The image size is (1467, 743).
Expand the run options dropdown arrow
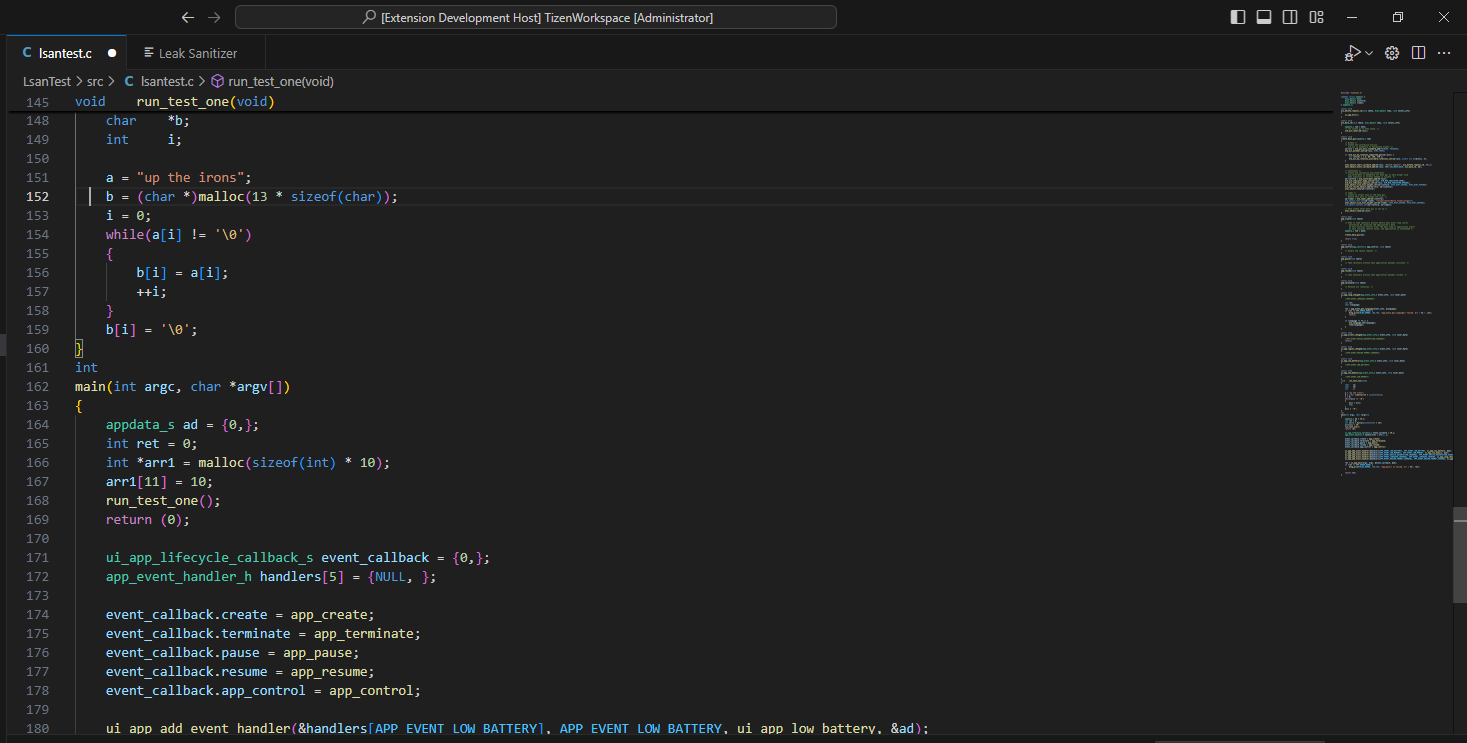(x=1369, y=53)
